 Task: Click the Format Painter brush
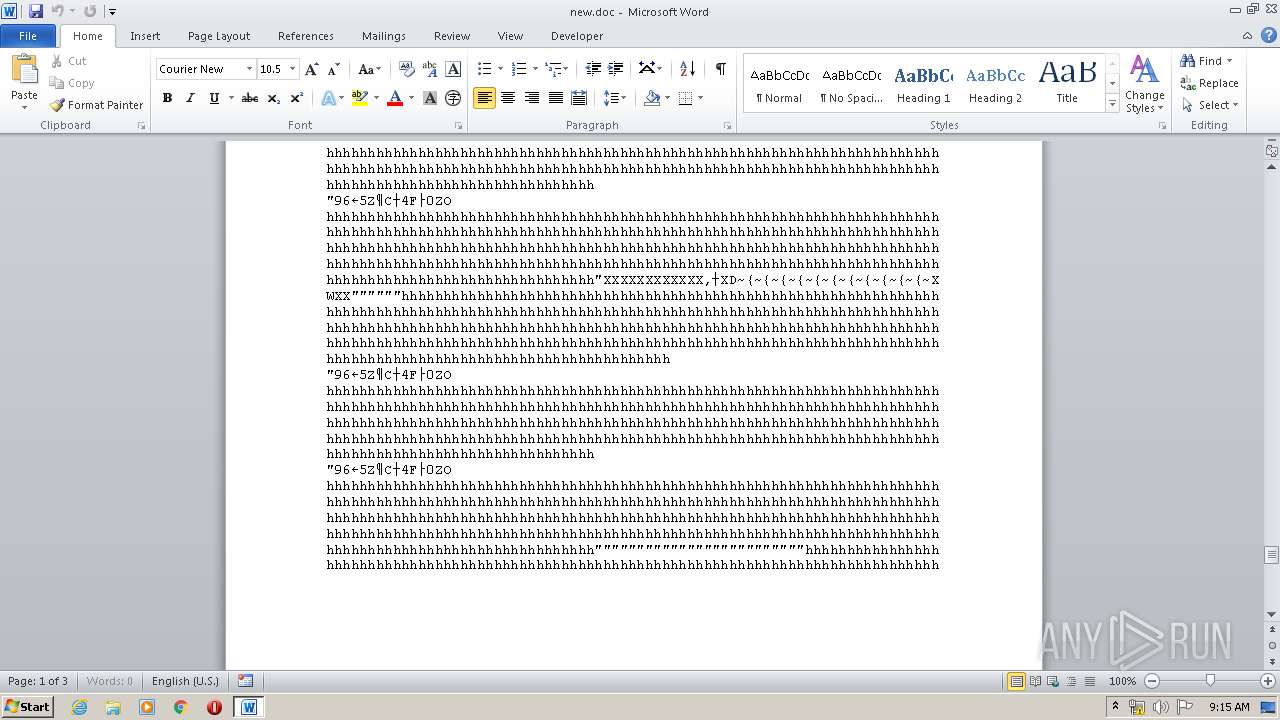(x=96, y=105)
